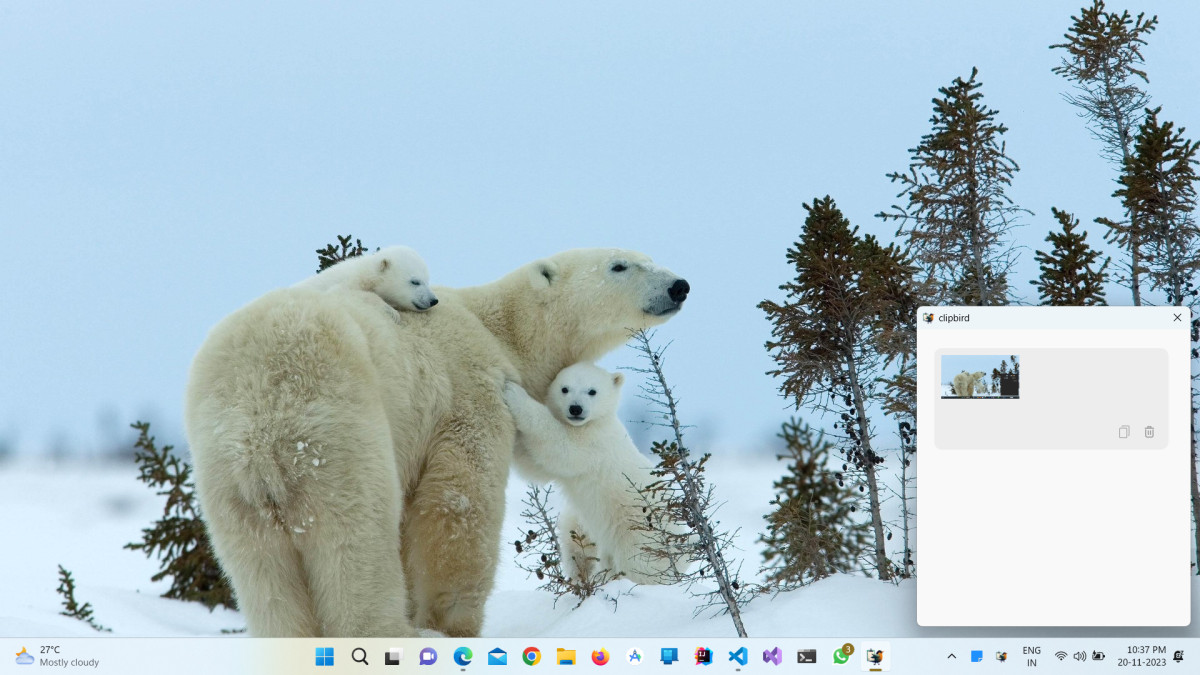Open the volume control in tray
This screenshot has width=1200, height=675.
pyautogui.click(x=1079, y=656)
